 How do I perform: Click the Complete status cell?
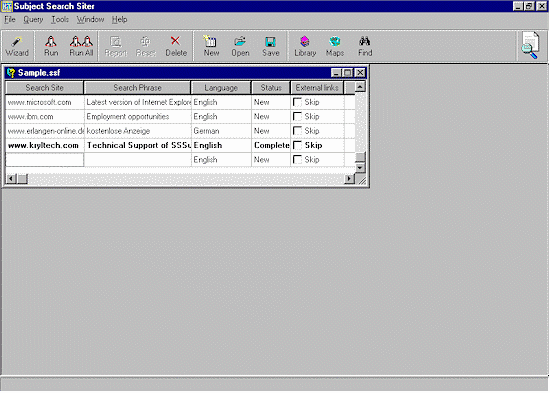[271, 145]
